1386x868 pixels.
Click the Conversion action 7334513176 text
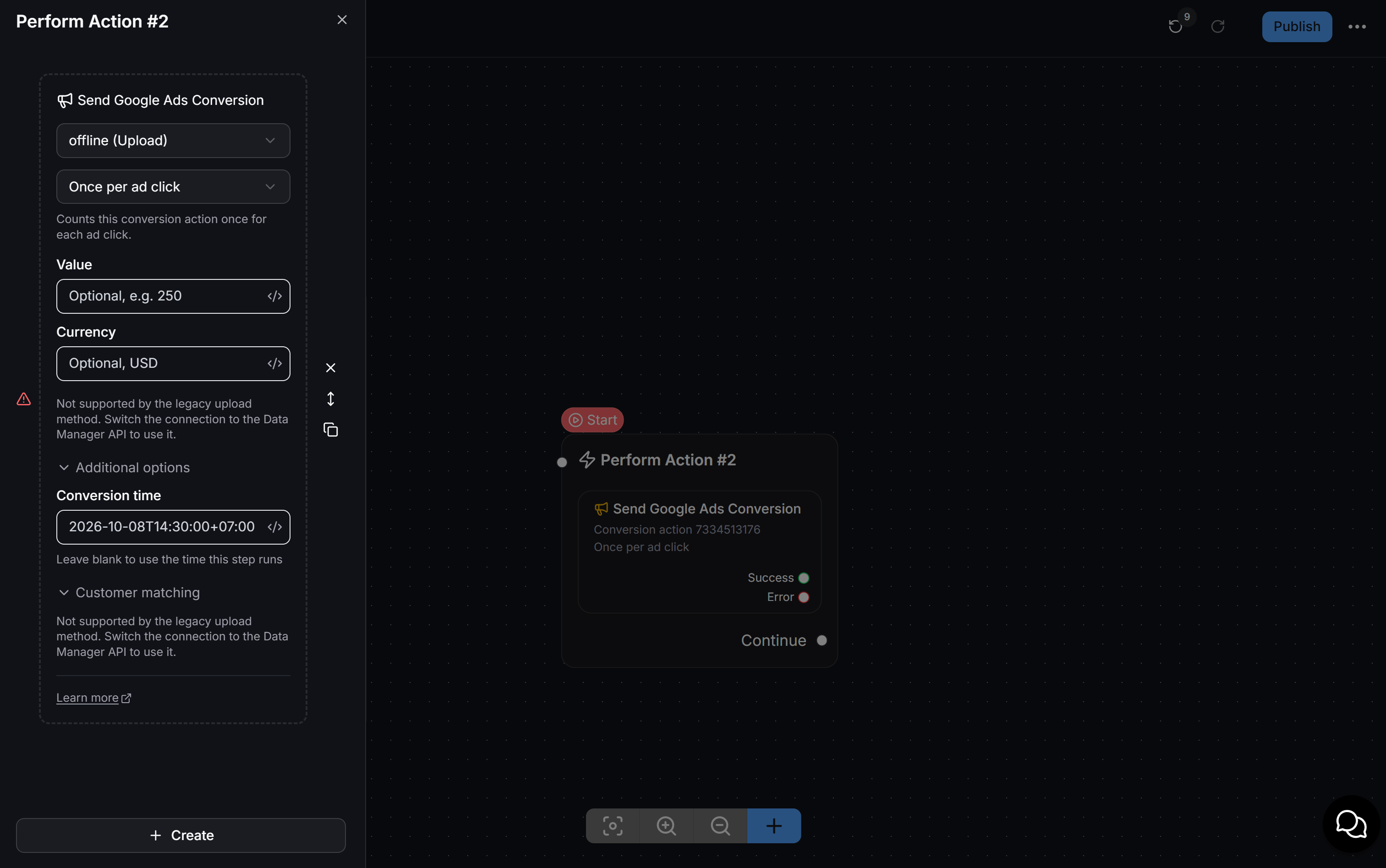(677, 530)
